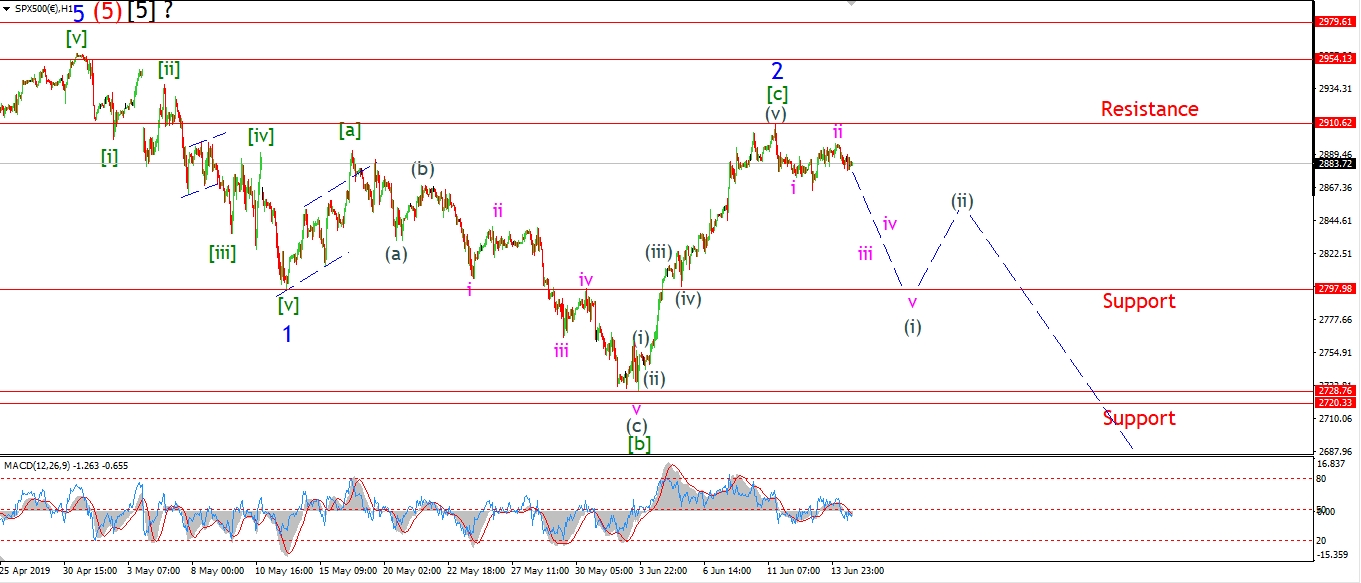1361x583 pixels.
Task: Select the current price 2883.72 label
Action: (x=1335, y=163)
